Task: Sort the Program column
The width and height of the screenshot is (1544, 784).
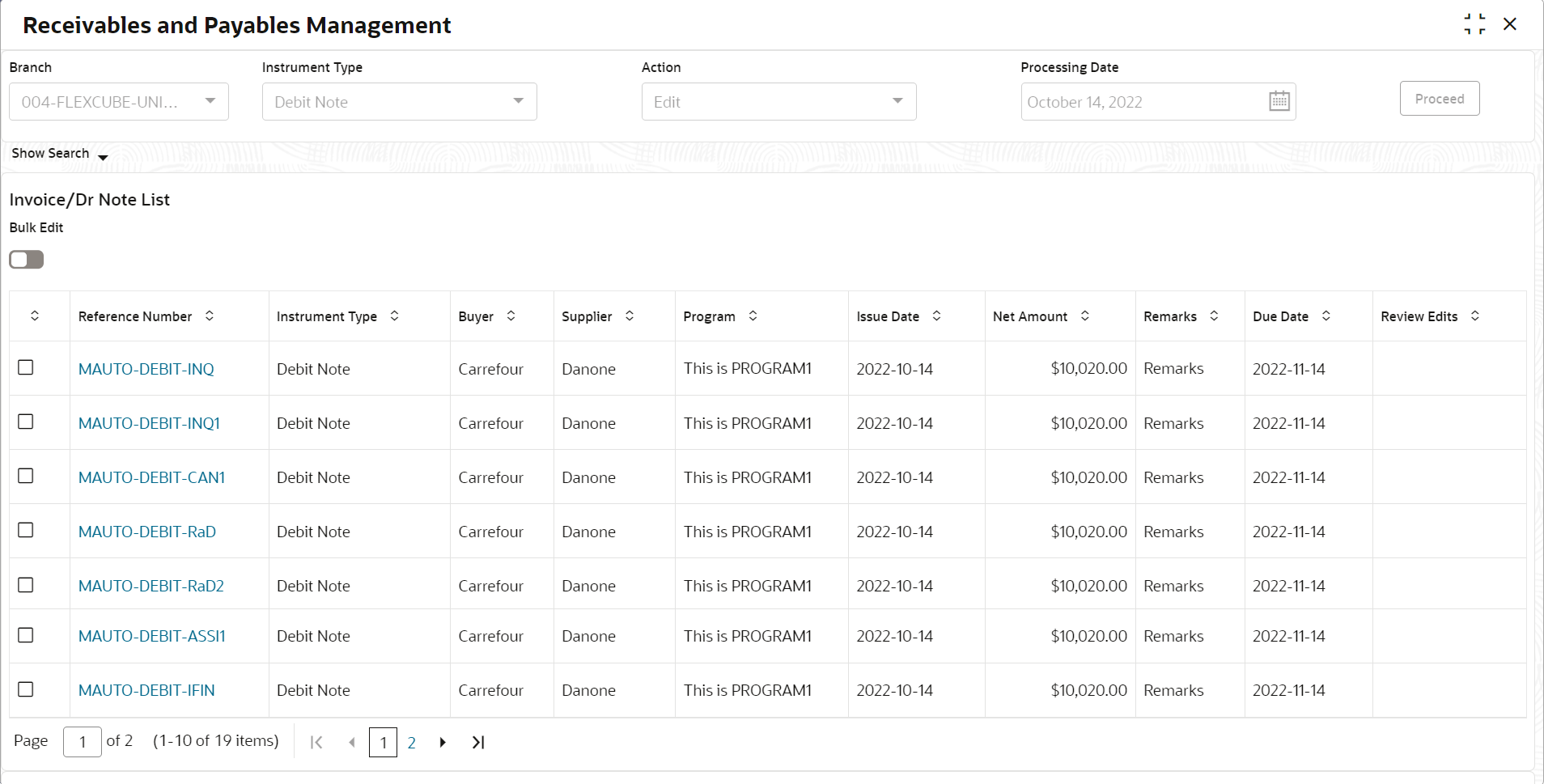Action: 753,316
